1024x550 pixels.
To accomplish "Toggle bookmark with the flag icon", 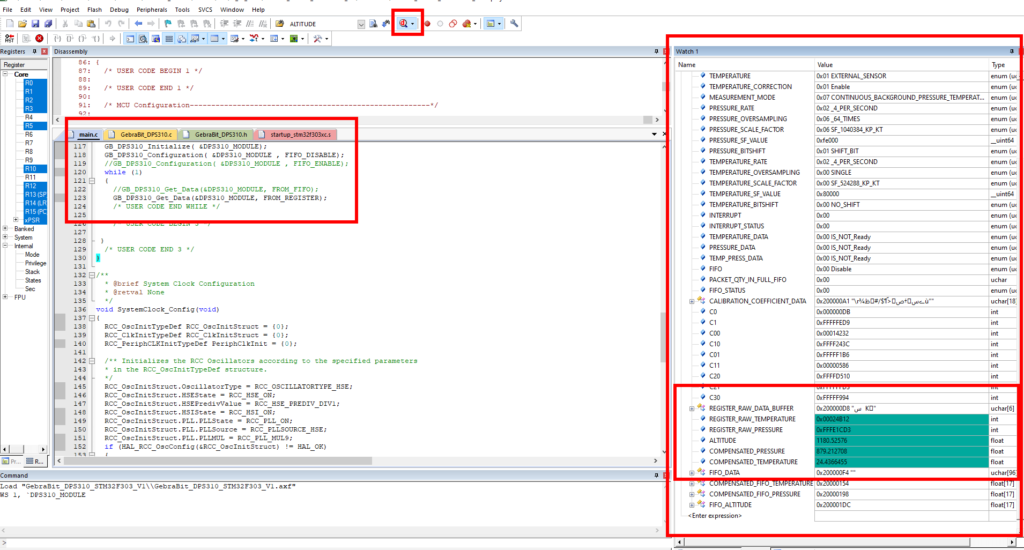I will [168, 24].
